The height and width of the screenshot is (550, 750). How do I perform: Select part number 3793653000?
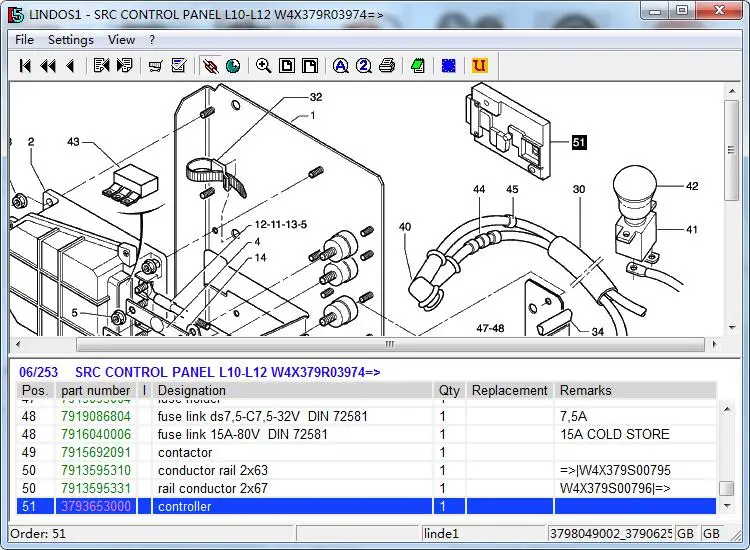click(x=96, y=506)
